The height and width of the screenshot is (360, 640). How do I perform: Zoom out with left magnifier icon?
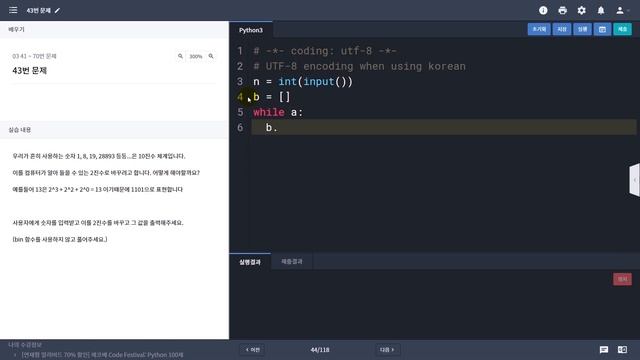(x=180, y=56)
